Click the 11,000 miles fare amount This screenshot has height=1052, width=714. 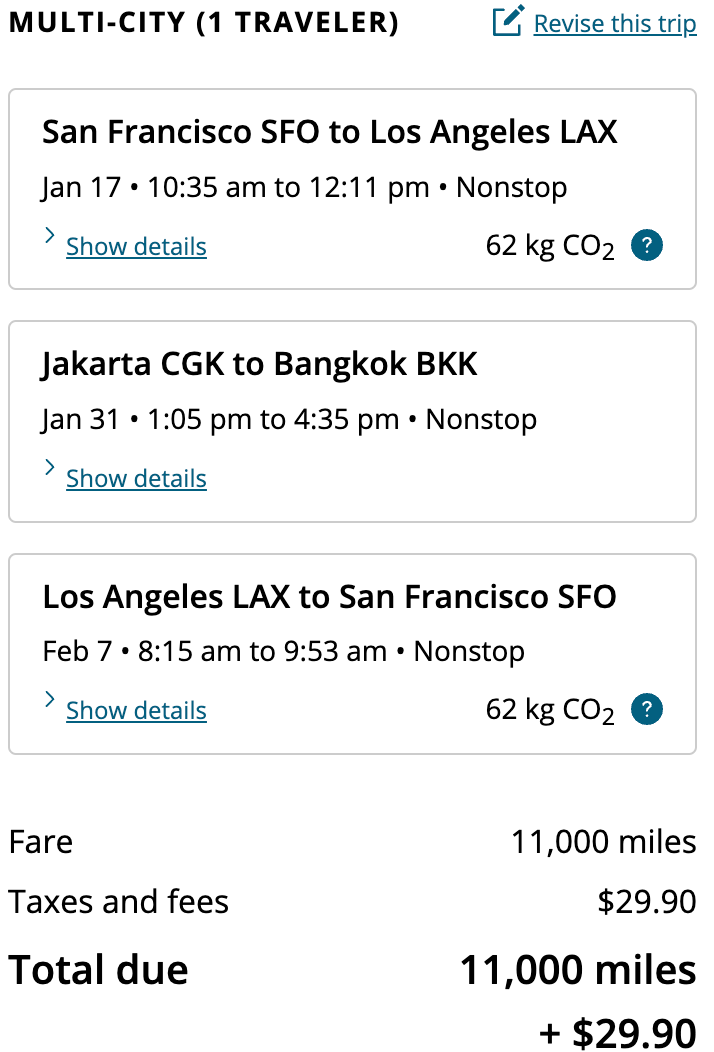point(604,841)
